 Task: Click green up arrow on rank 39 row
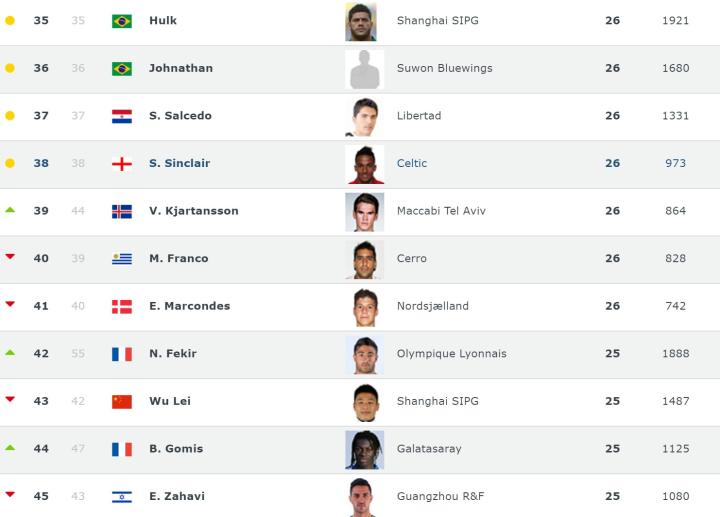[10, 210]
